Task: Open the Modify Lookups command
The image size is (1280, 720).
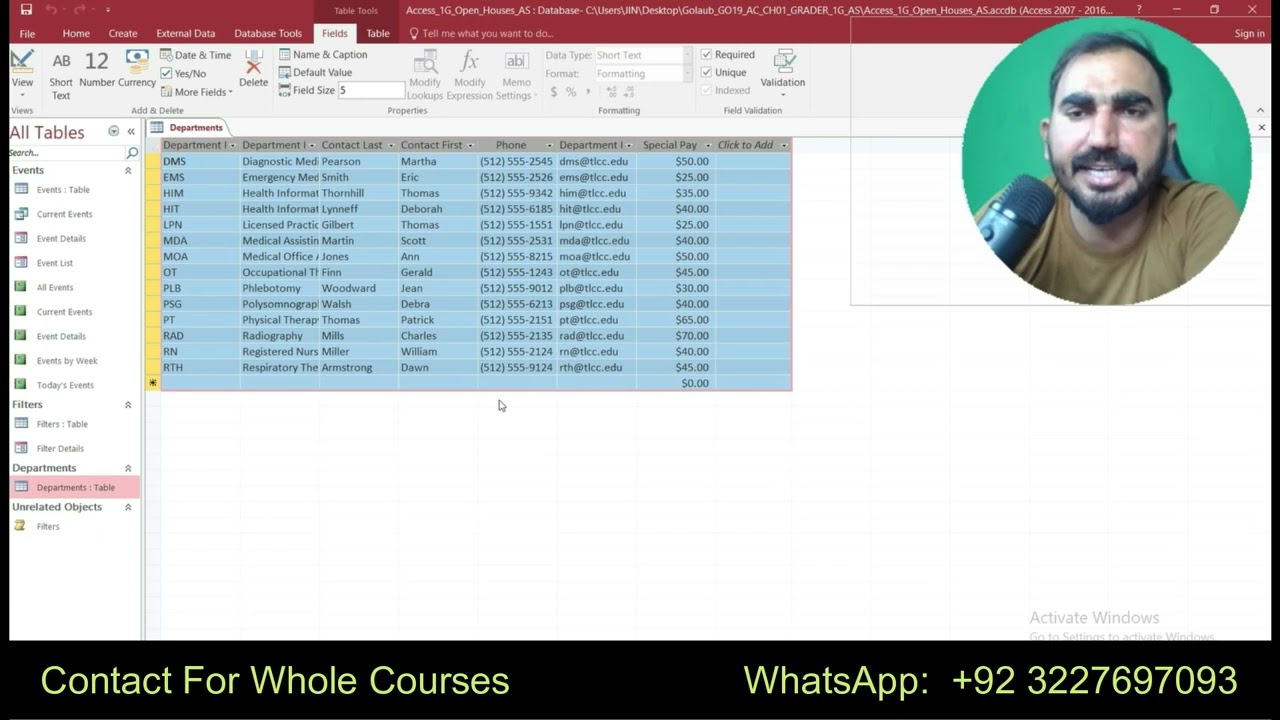Action: click(x=425, y=75)
